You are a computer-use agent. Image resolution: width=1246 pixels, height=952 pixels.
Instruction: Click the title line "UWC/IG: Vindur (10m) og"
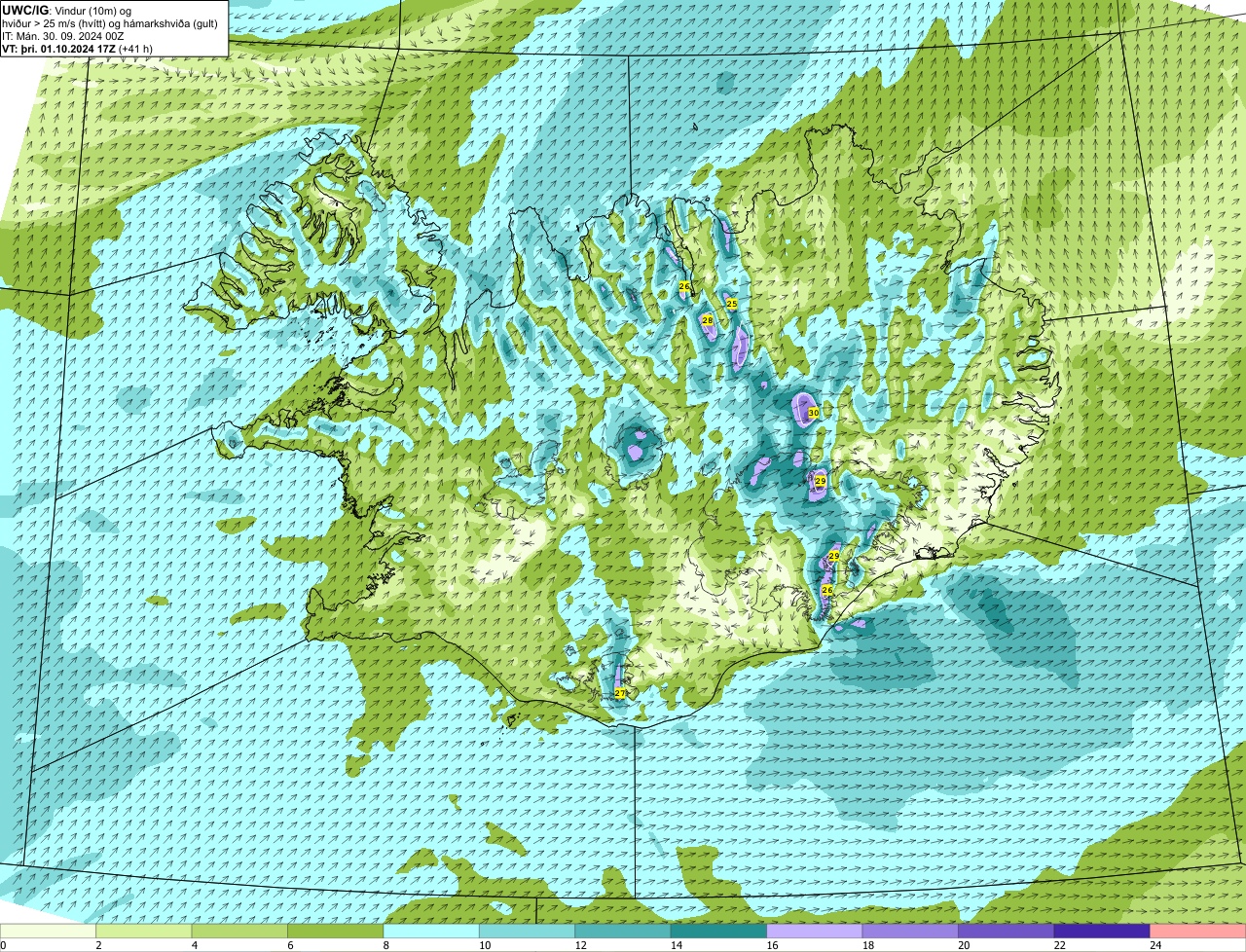coord(66,11)
